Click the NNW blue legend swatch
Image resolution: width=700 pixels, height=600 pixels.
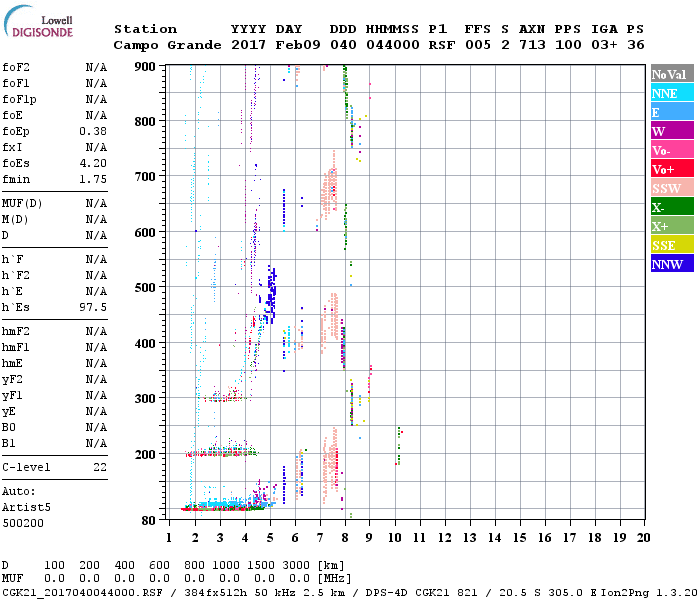click(x=671, y=264)
